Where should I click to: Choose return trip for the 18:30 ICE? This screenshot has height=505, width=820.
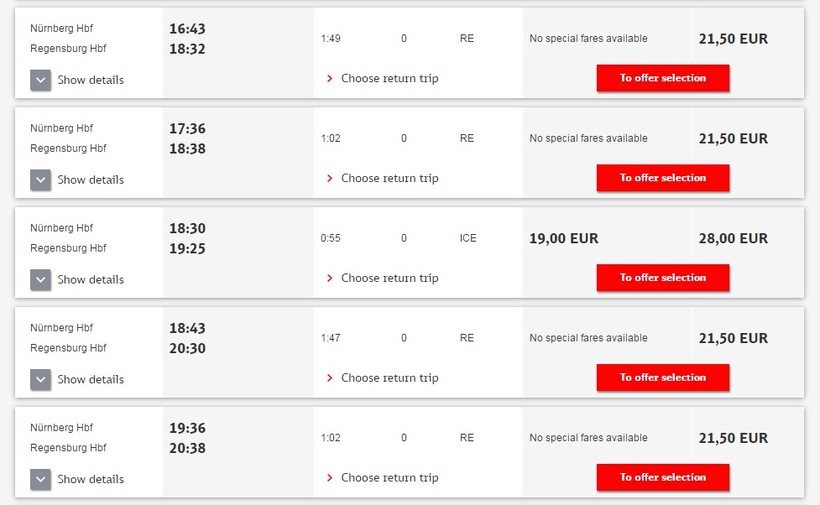point(389,278)
